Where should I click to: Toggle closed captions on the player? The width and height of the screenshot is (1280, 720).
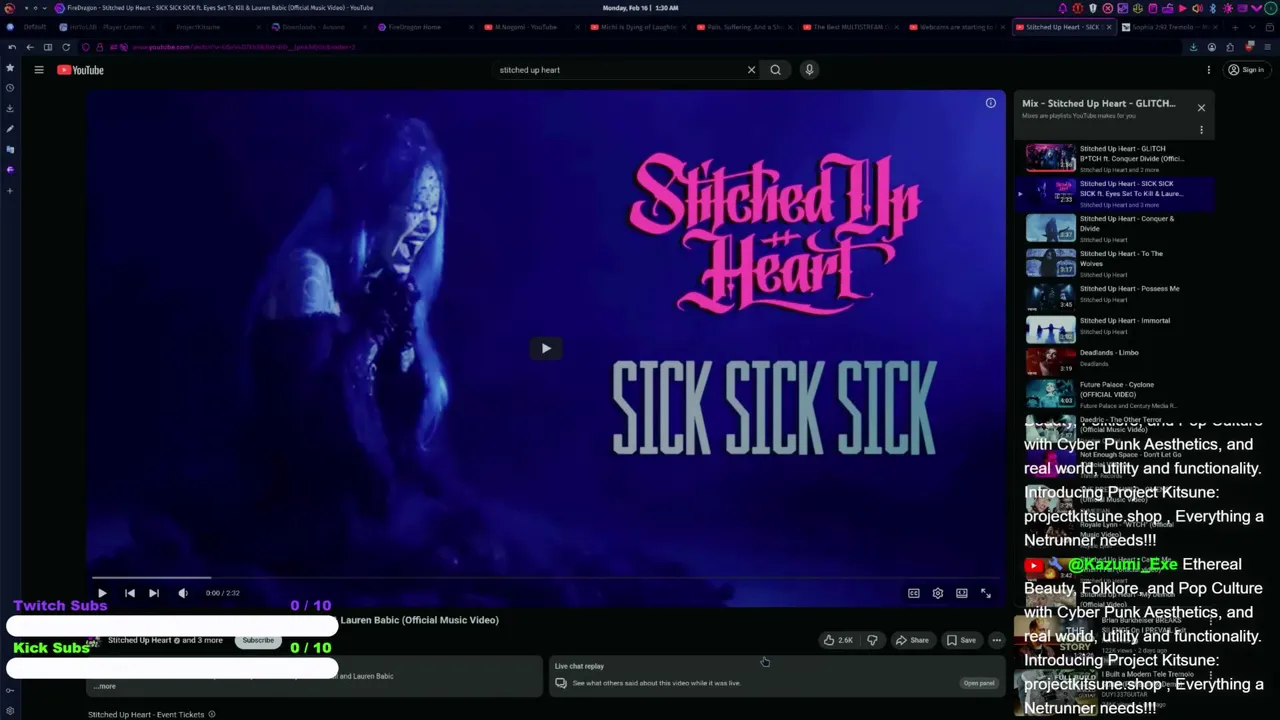click(x=914, y=593)
